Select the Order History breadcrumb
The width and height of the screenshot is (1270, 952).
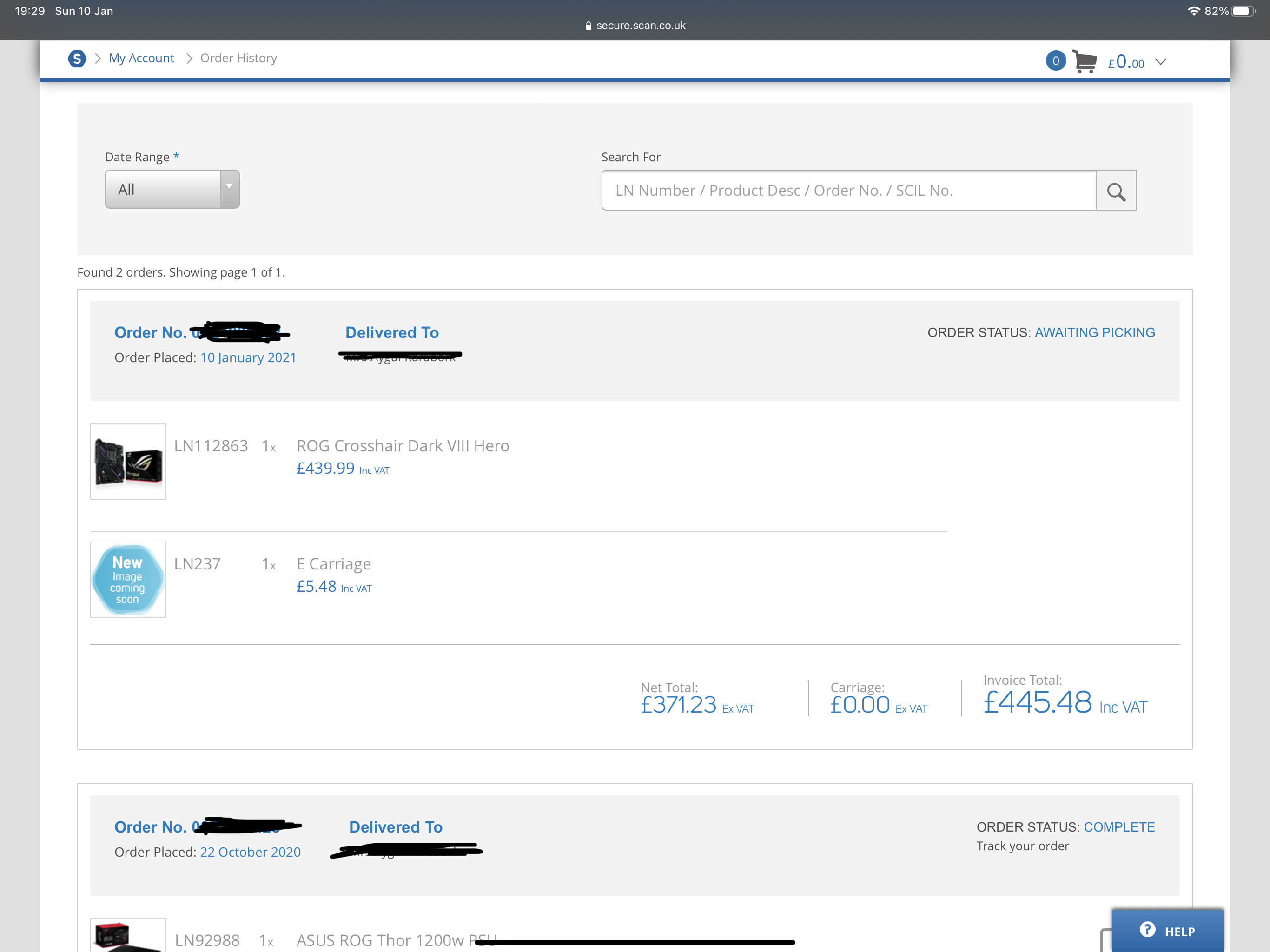coord(238,59)
